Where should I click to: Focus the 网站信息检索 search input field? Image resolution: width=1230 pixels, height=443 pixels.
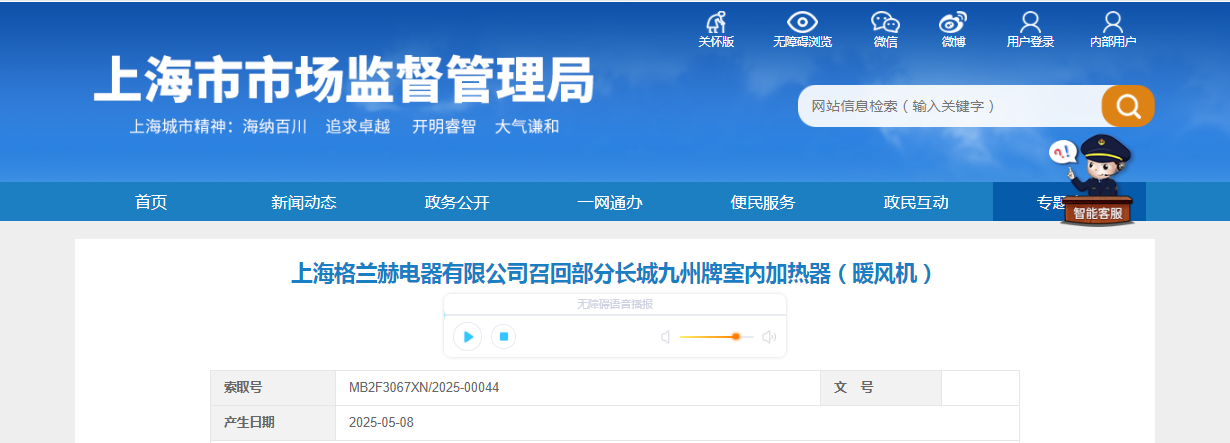point(950,106)
